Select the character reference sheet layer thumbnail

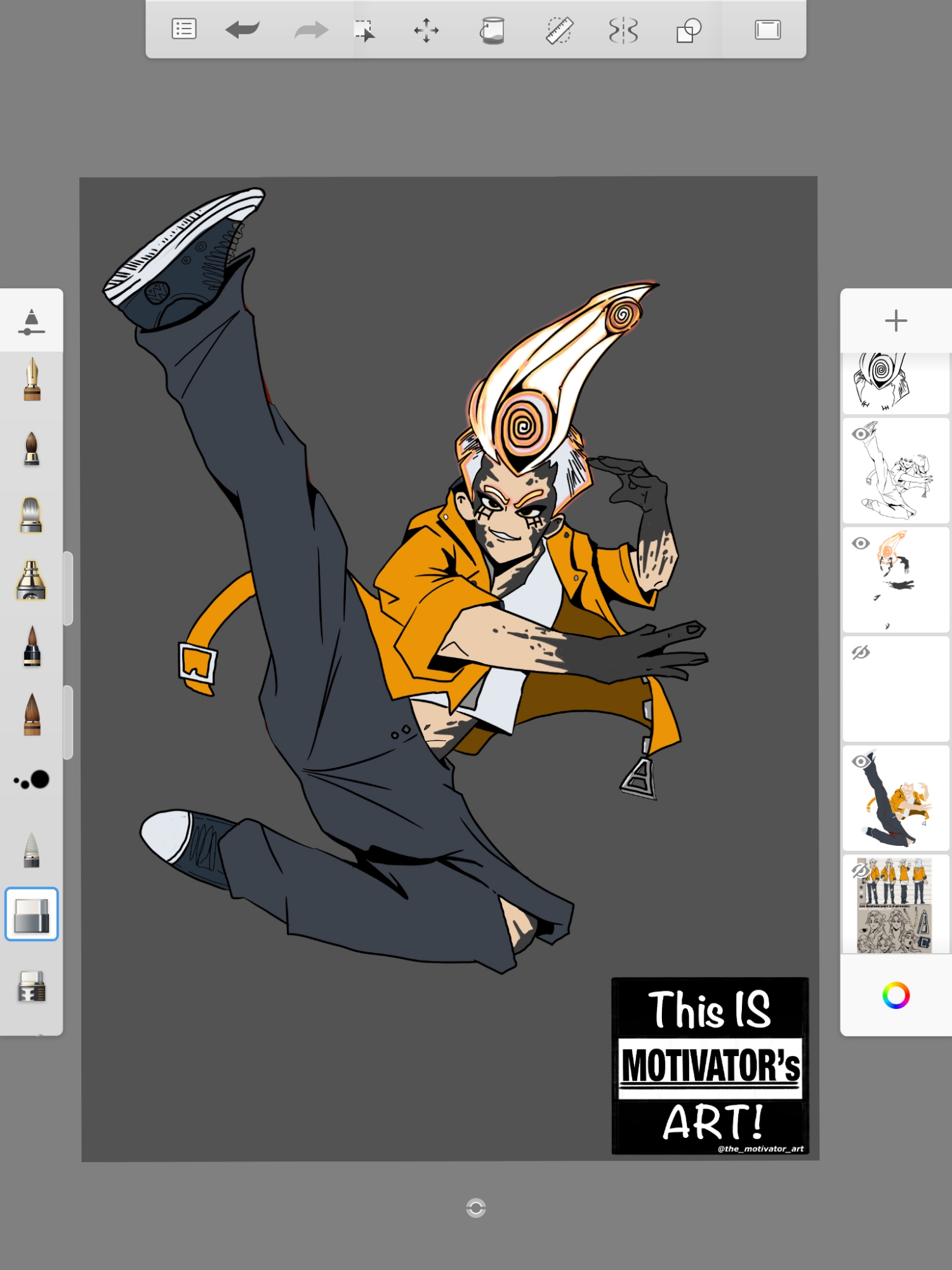(896, 905)
